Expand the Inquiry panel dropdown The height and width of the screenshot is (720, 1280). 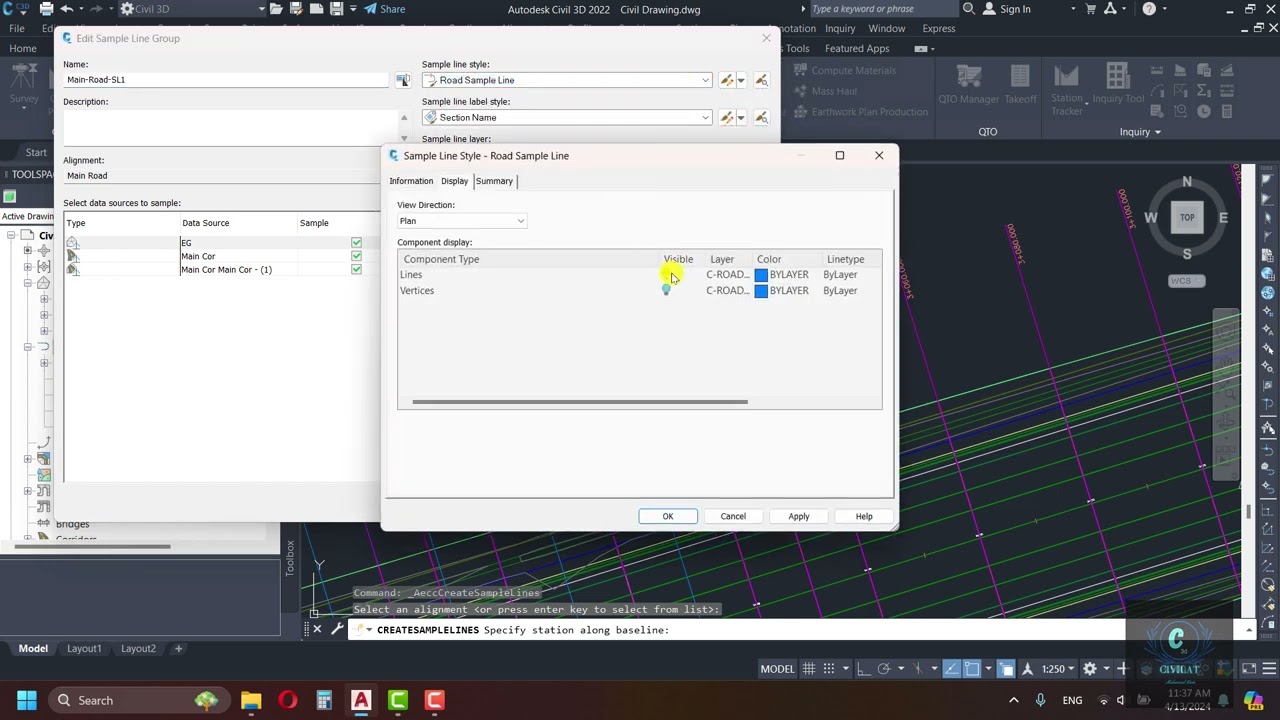(x=1140, y=132)
